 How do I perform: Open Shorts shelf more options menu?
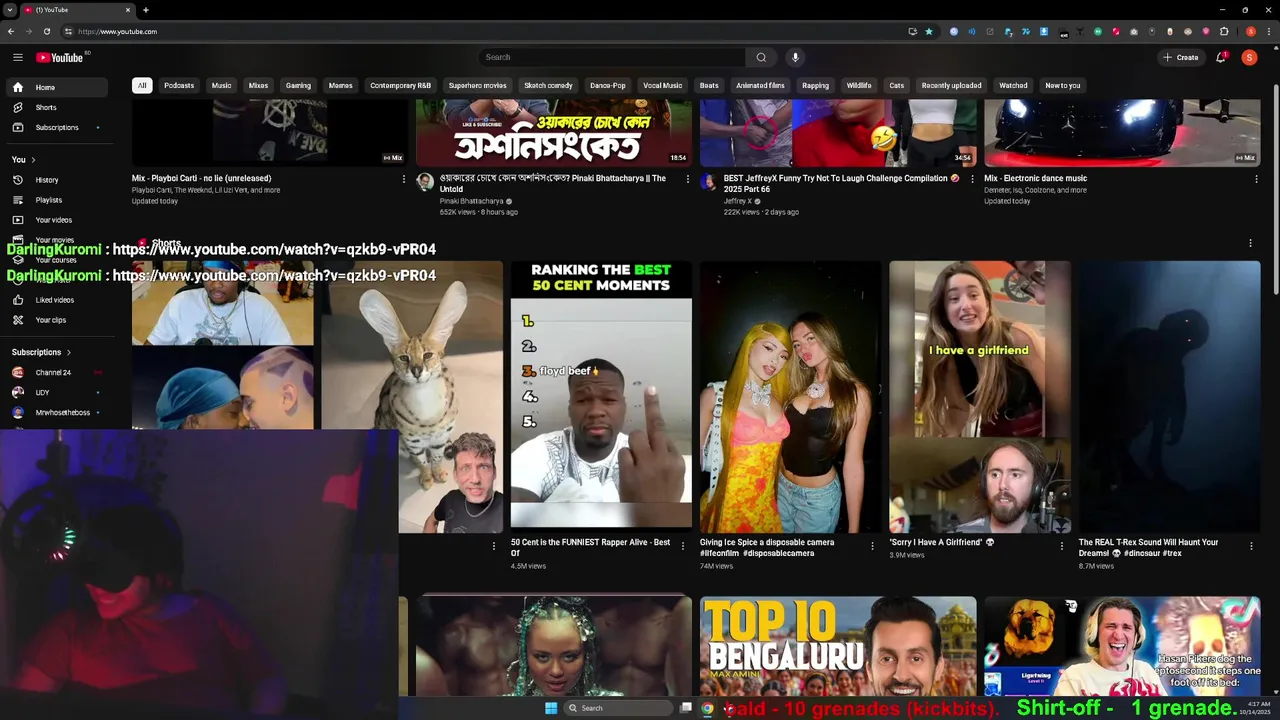[x=1250, y=243]
